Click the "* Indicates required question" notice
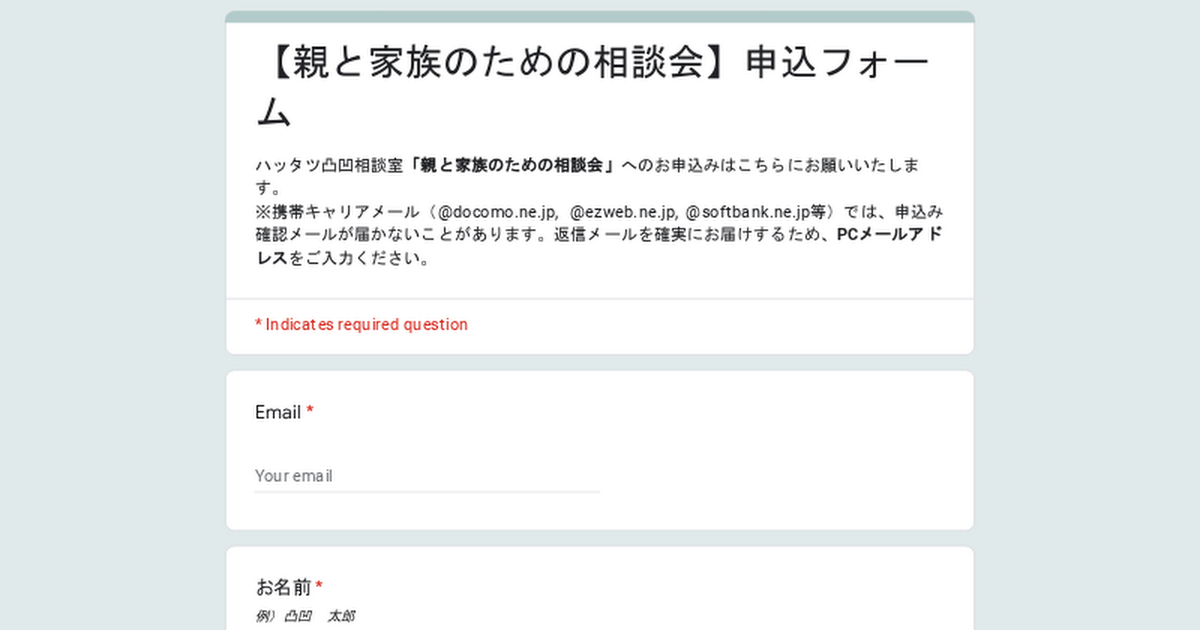The height and width of the screenshot is (630, 1200). pos(361,324)
